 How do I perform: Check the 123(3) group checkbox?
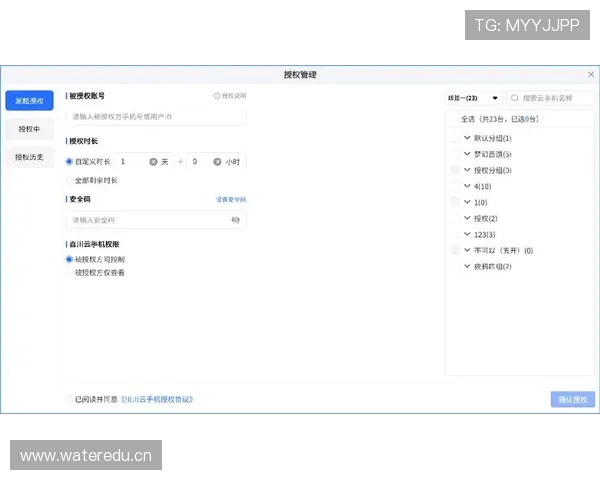click(x=455, y=234)
